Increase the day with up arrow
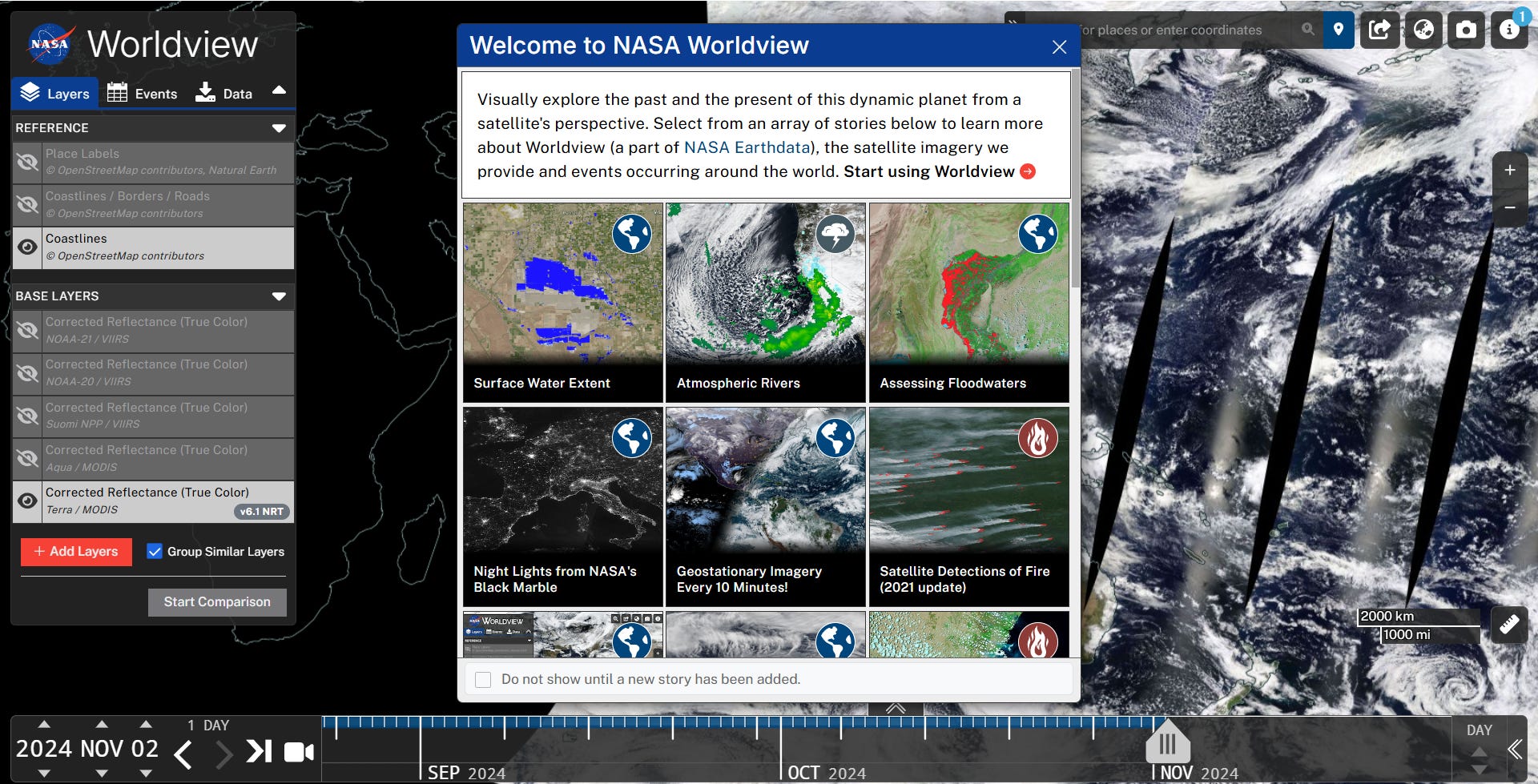 [145, 725]
